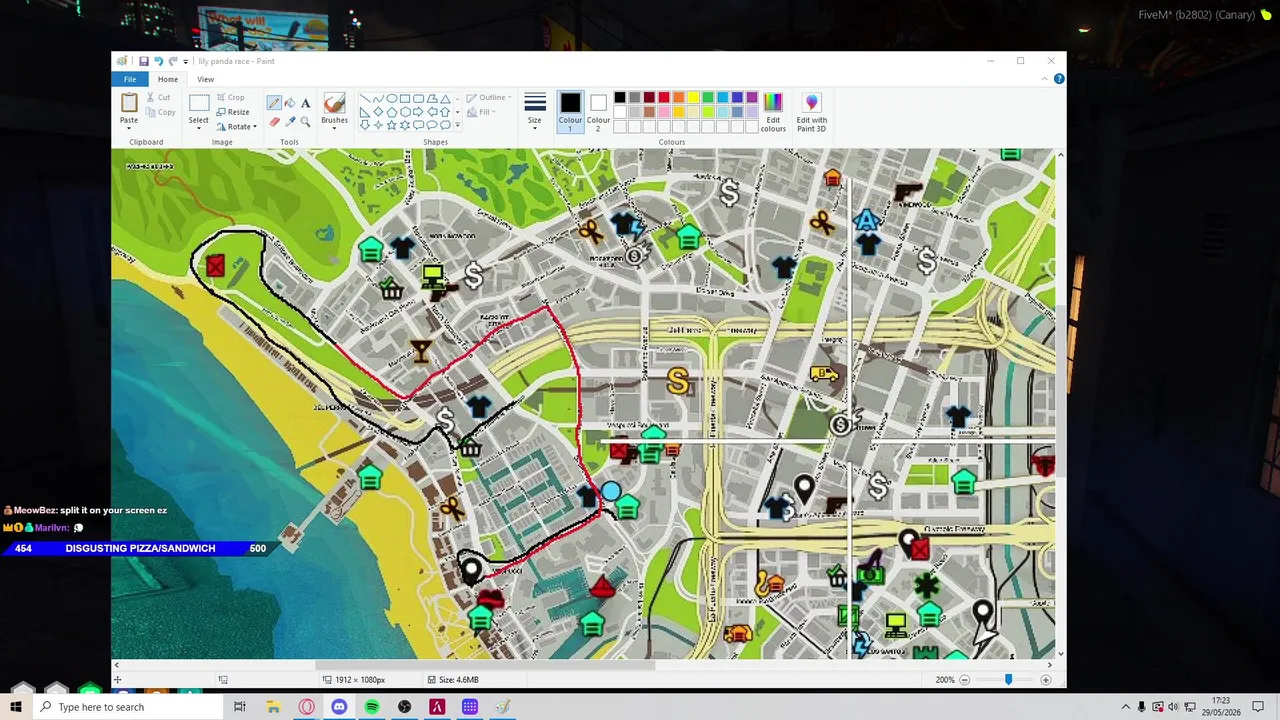Pick the Line shape from the Shapes gallery
Screen dimensions: 1280x720
(366, 98)
